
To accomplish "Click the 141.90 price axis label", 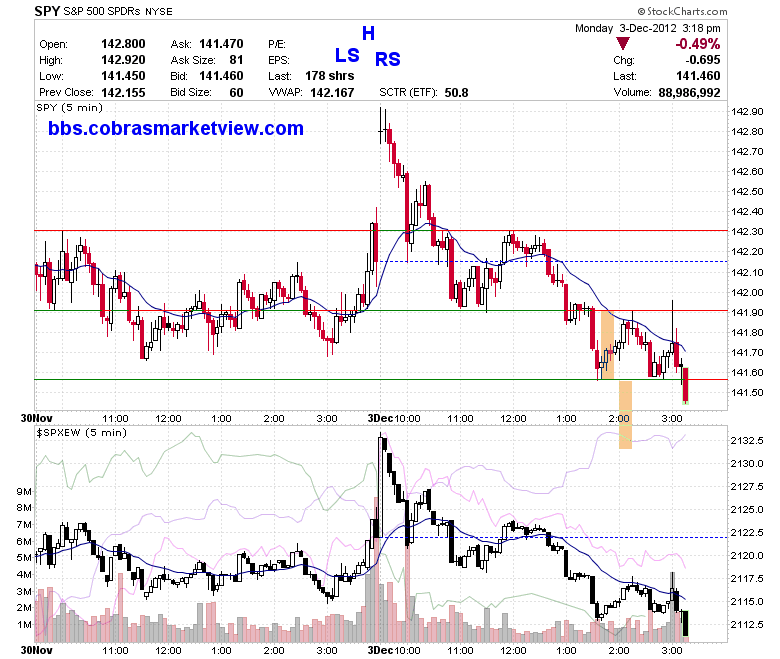I will (747, 312).
